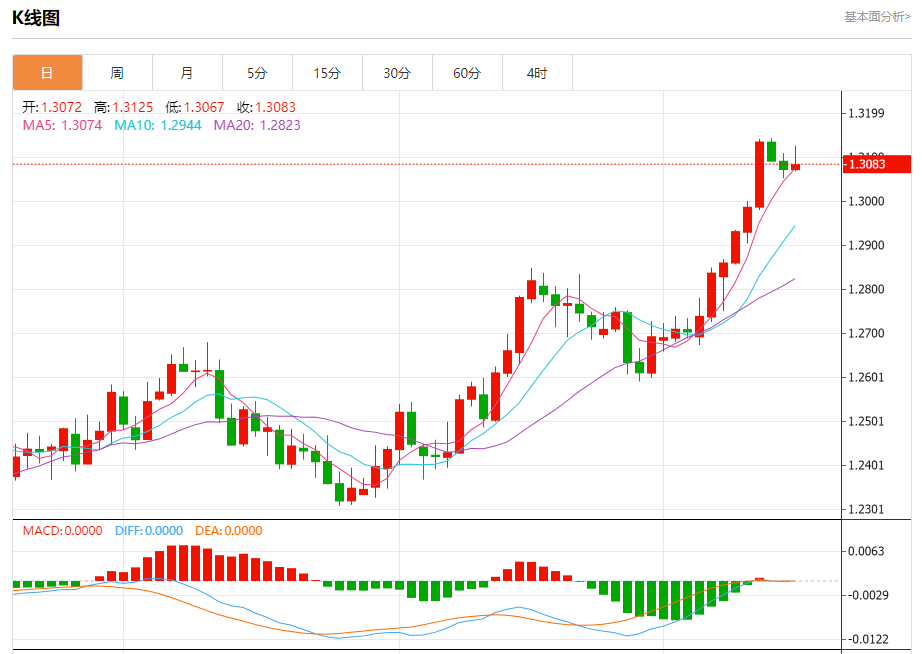Click the MA5 indicator value label
Image resolution: width=922 pixels, height=654 pixels.
click(x=62, y=125)
